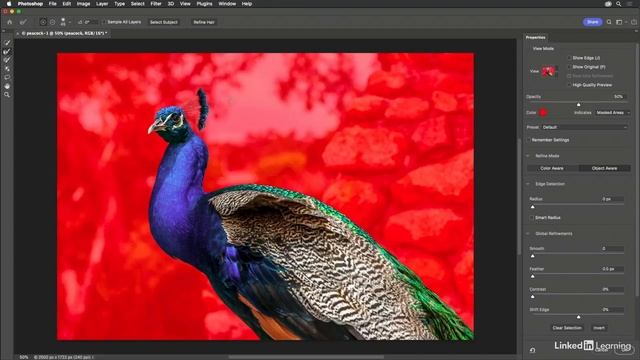Open the Photoshop application menu
This screenshot has width=640, height=360.
[x=30, y=4]
